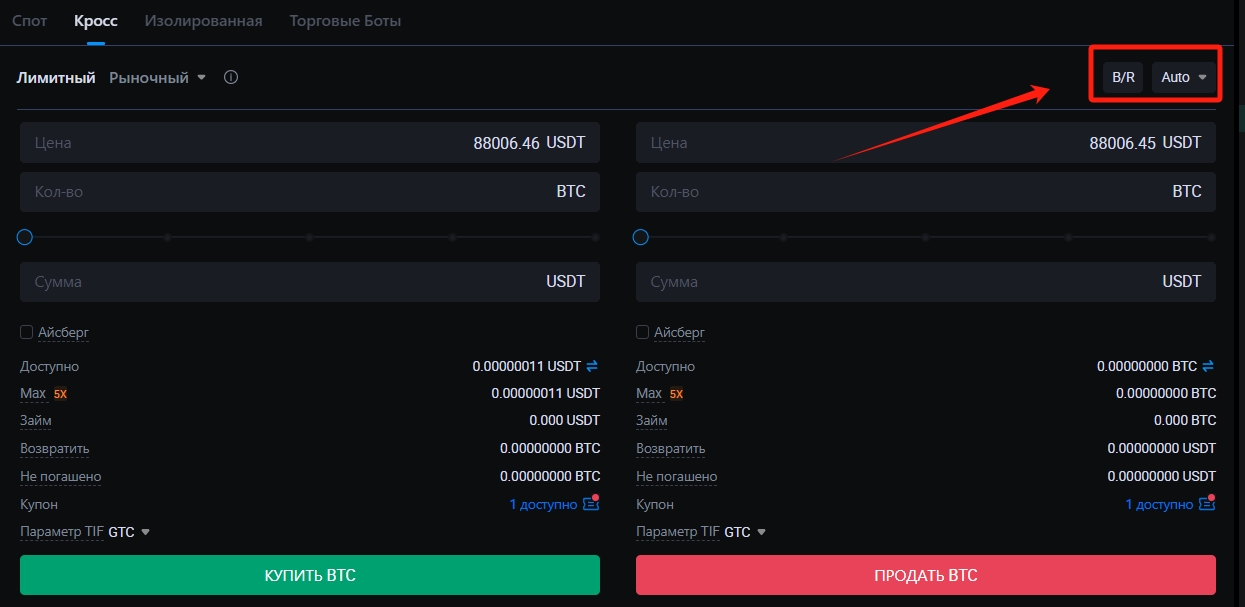Enable Айсберг checkbox in buy panel
Image resolution: width=1245 pixels, height=607 pixels.
[x=27, y=332]
